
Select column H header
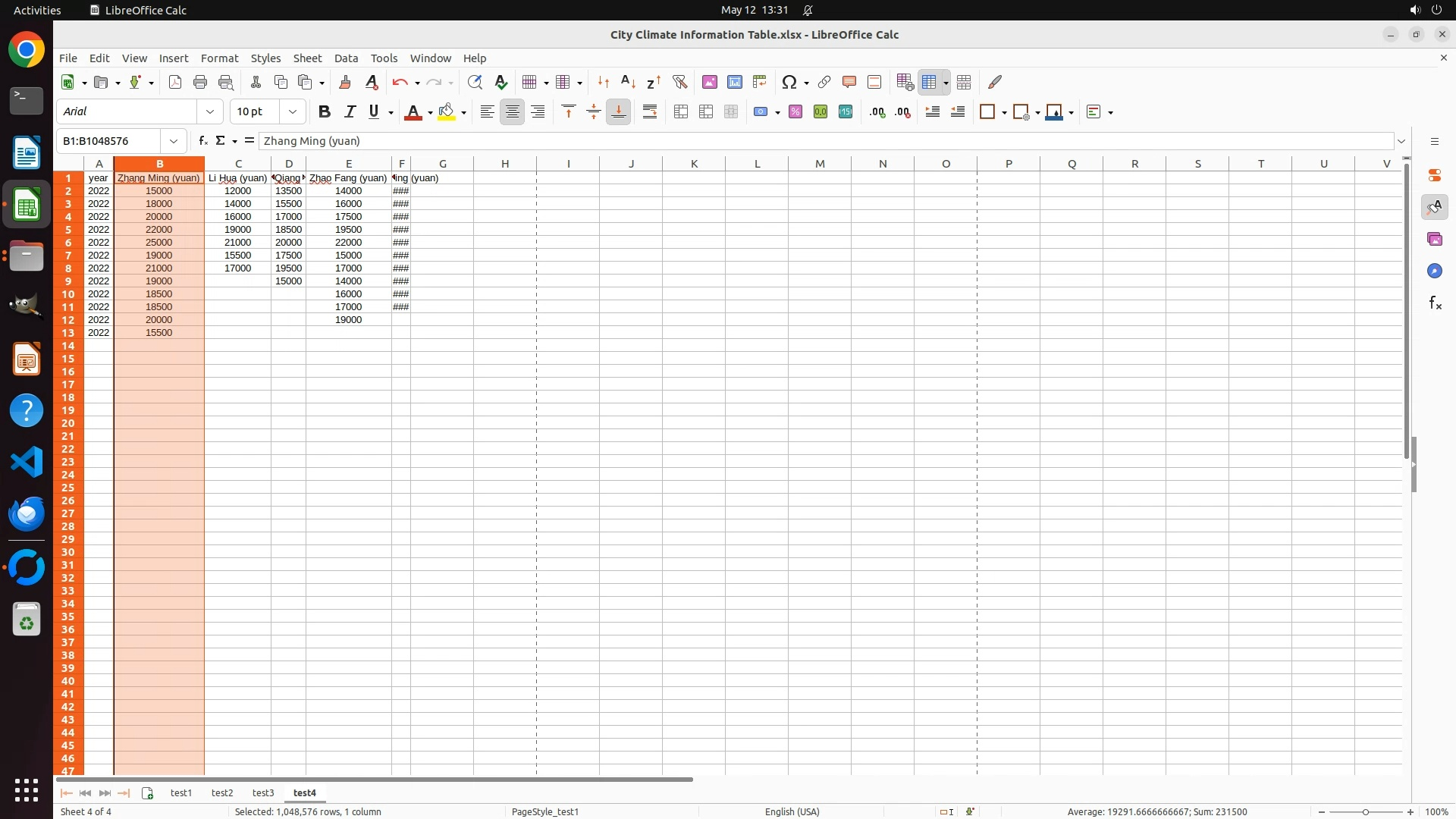[x=505, y=164]
